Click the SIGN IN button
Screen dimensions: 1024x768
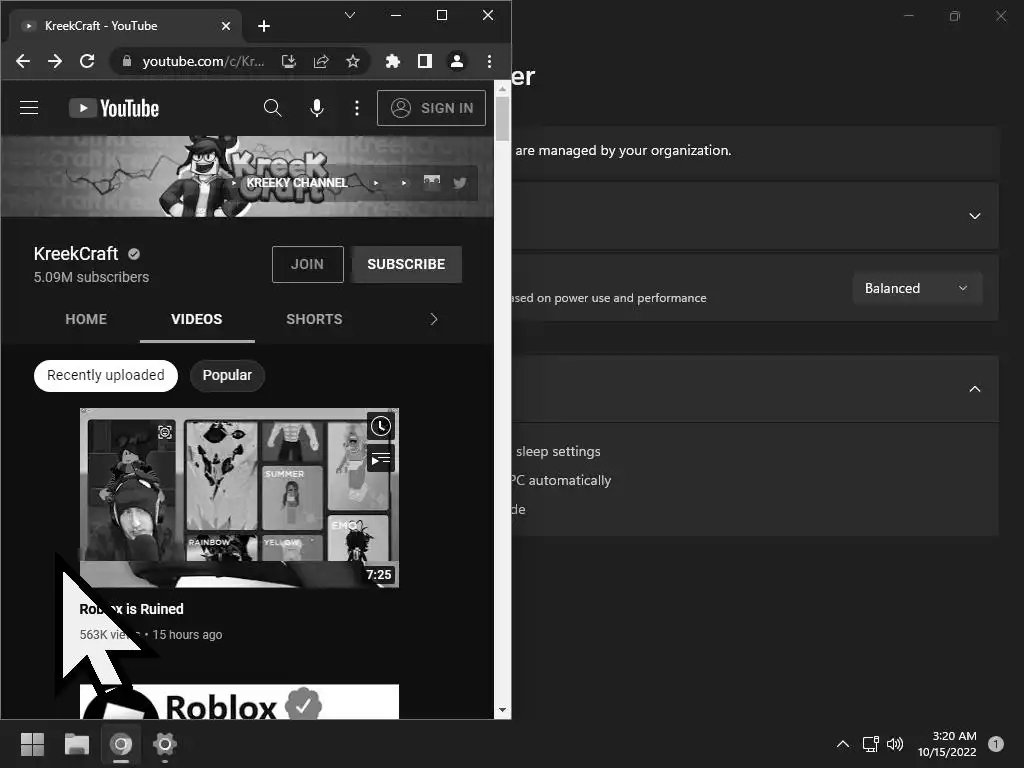[432, 108]
